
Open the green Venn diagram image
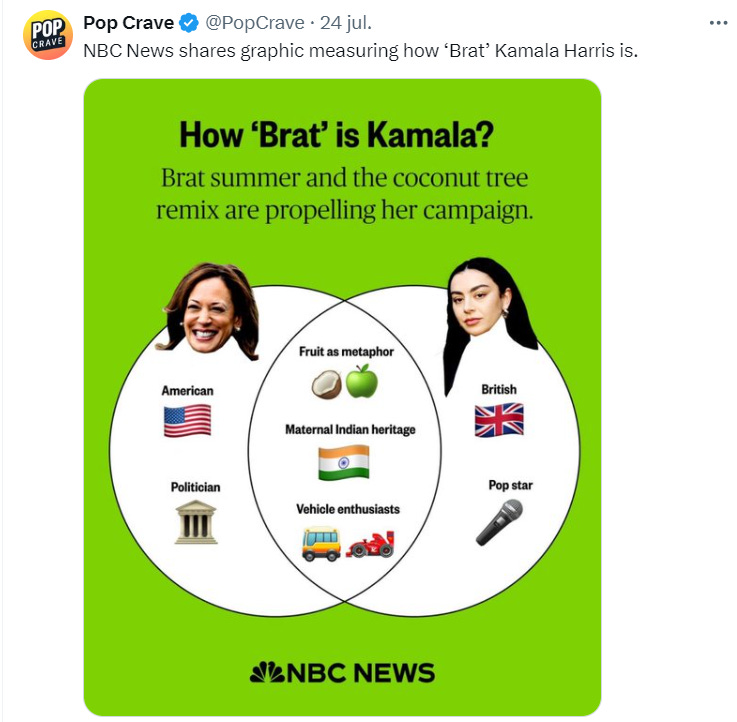tap(342, 398)
